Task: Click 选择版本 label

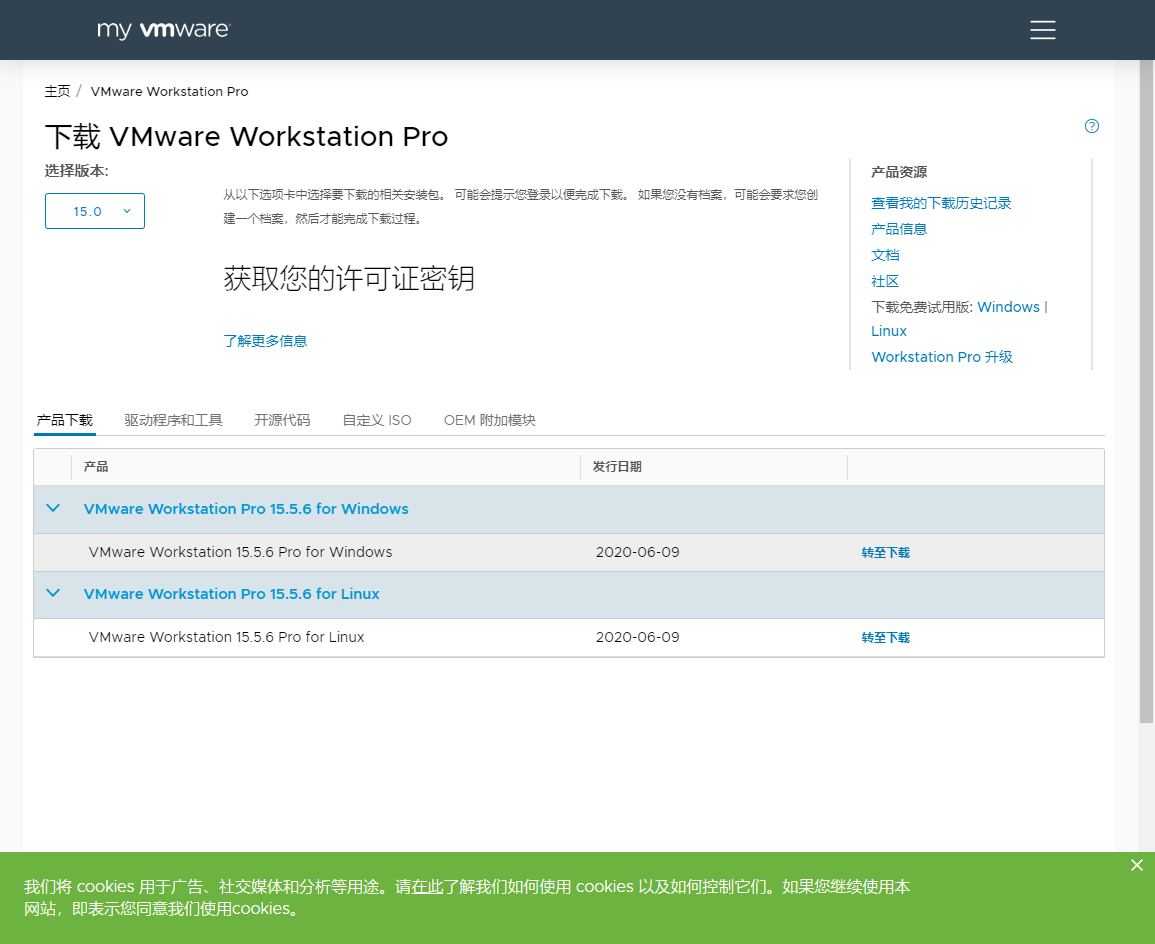Action: [77, 171]
